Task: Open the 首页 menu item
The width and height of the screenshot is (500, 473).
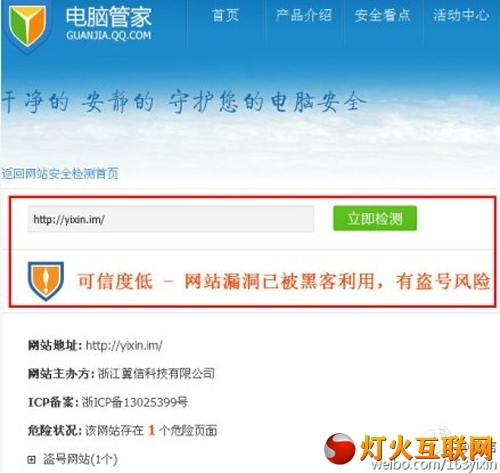Action: pyautogui.click(x=225, y=15)
